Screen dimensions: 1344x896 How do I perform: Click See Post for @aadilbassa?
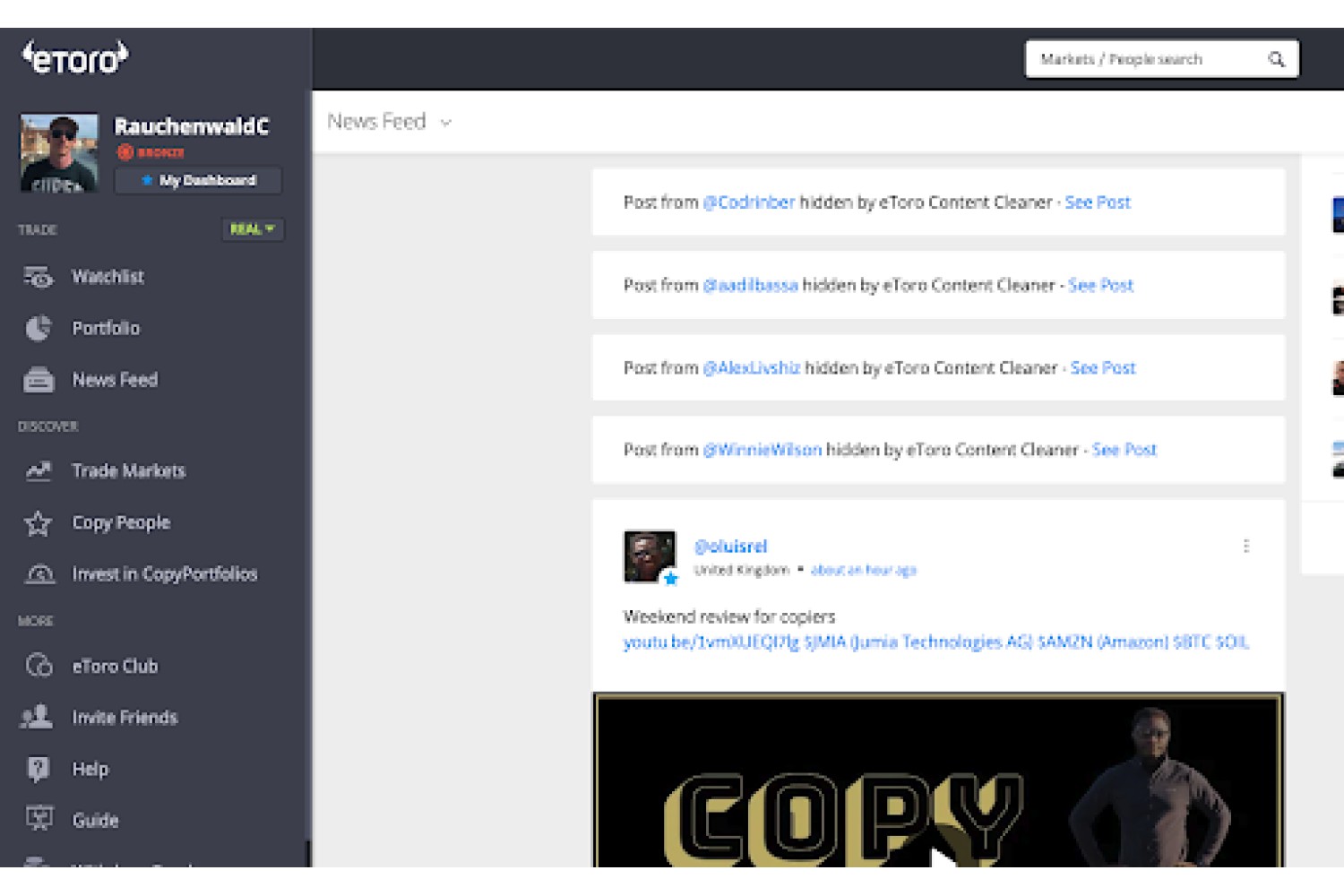(x=1101, y=285)
